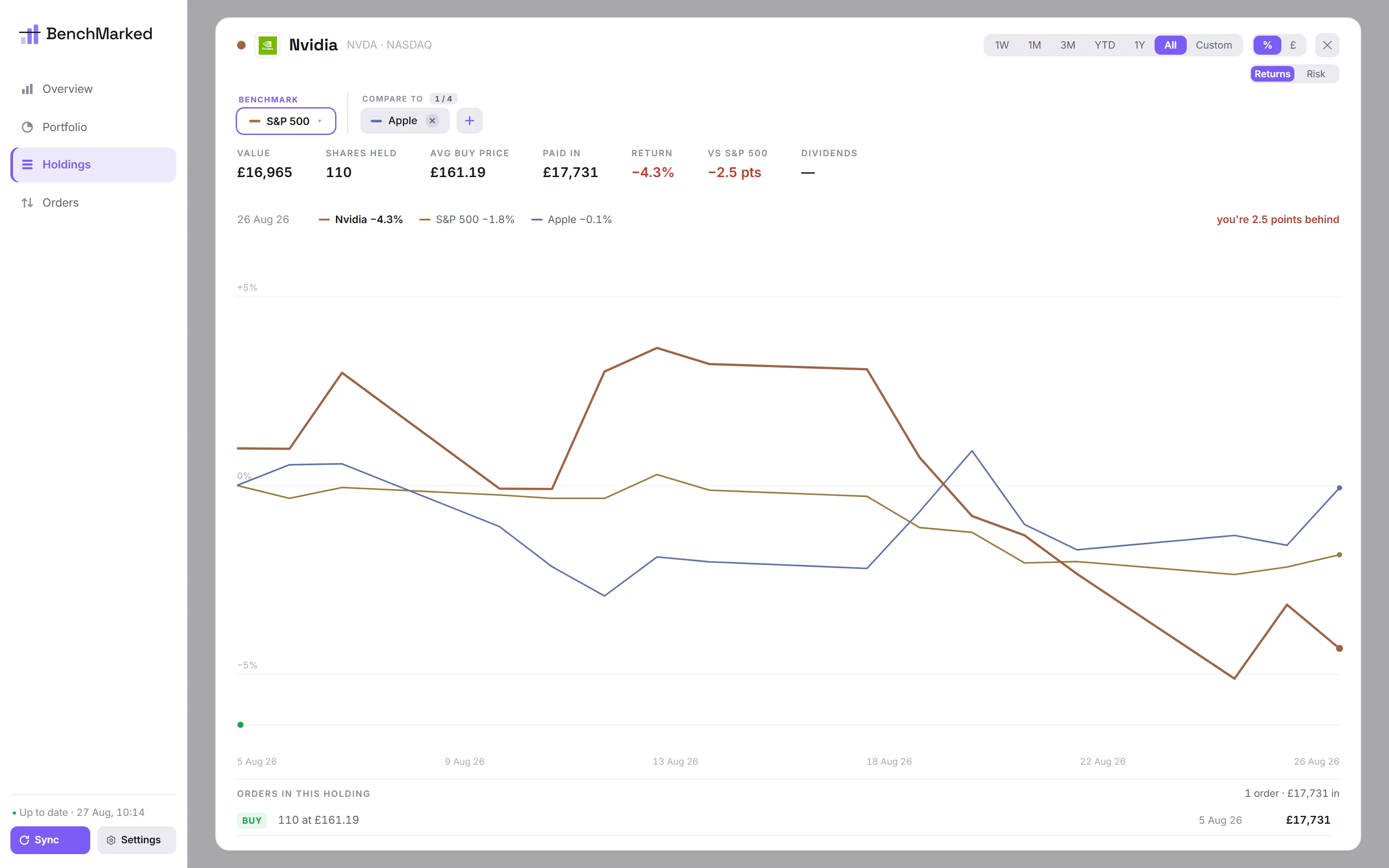The width and height of the screenshot is (1389, 868).
Task: Set time range to All
Action: (1170, 45)
